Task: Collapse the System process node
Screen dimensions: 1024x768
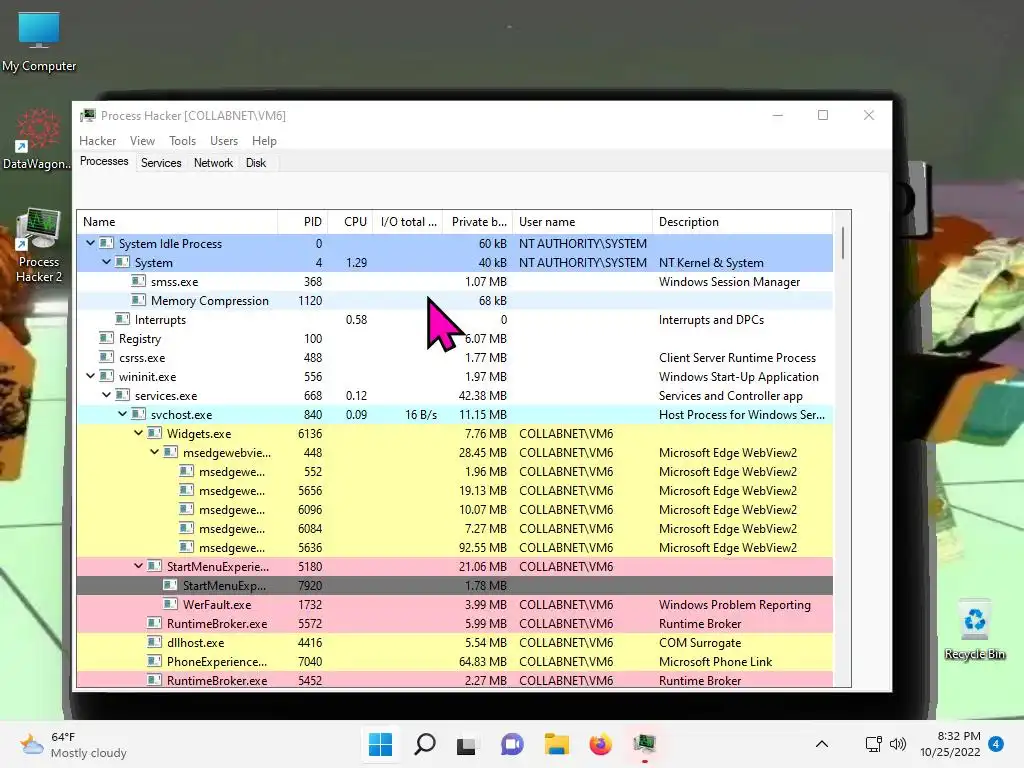Action: [106, 262]
